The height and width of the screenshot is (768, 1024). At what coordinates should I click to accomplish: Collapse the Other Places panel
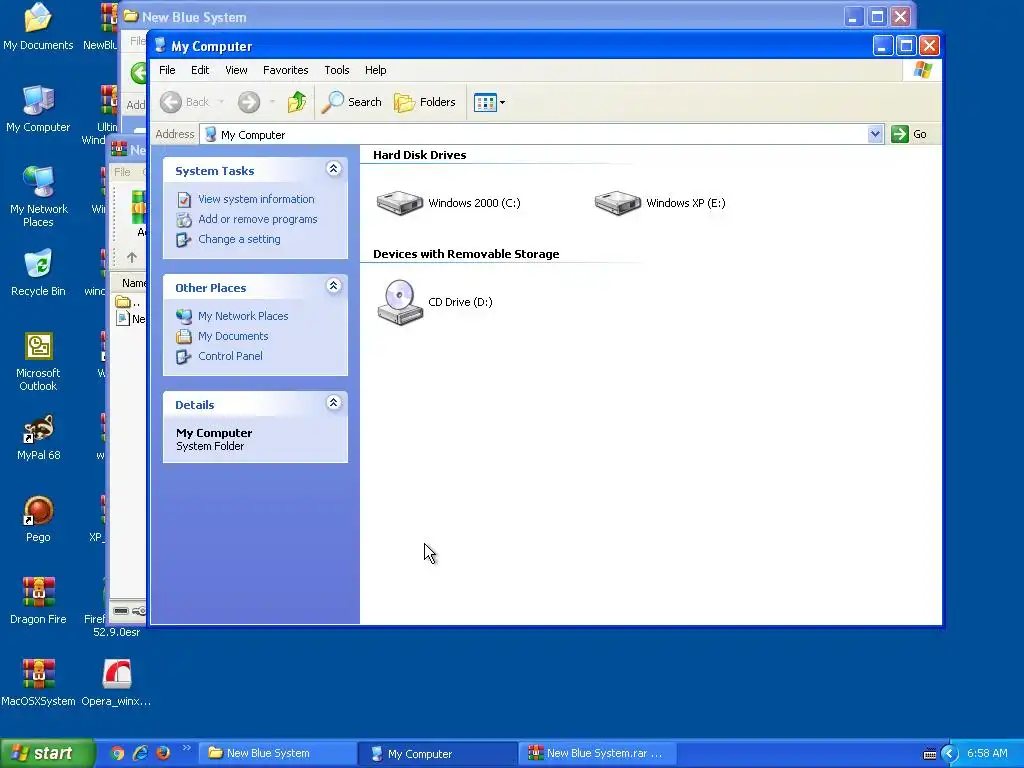[333, 286]
